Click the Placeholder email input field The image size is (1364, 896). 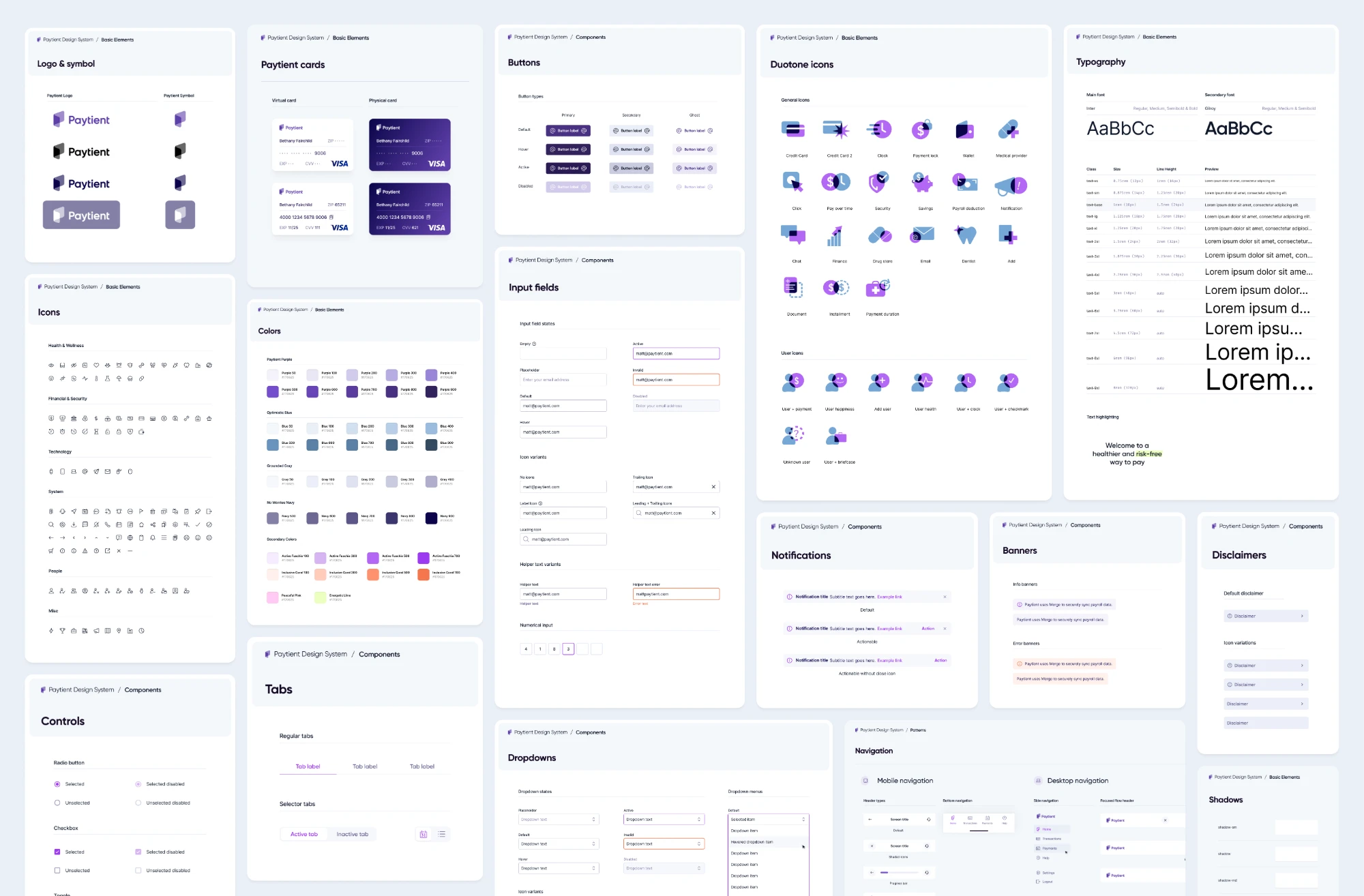[x=563, y=379]
